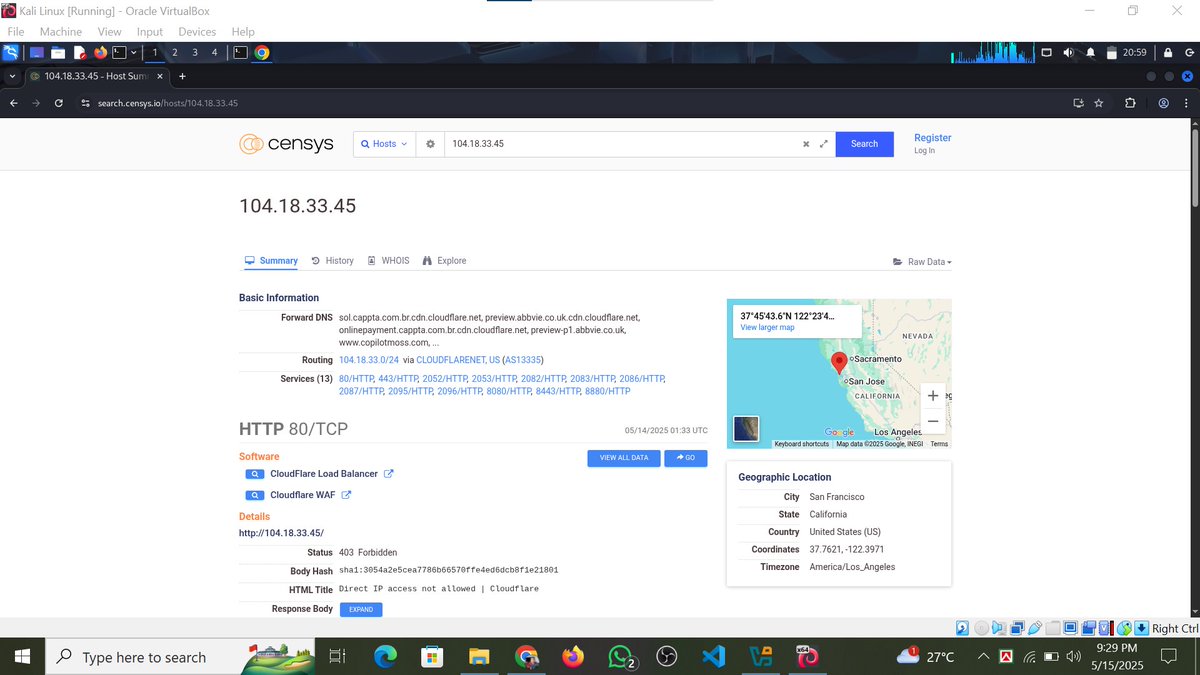Switch to Kali workspace 2
The height and width of the screenshot is (675, 1200).
[175, 52]
